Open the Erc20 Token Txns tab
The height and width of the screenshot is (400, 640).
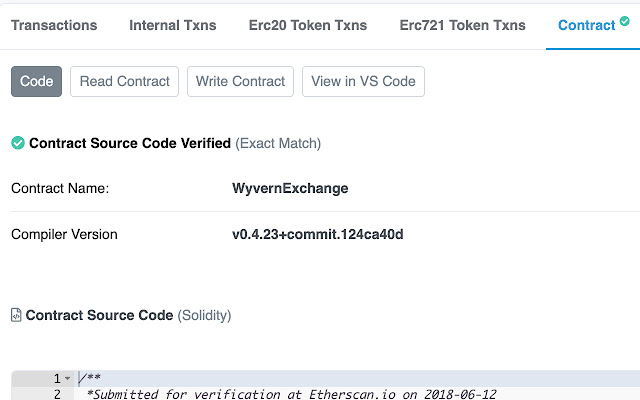pyautogui.click(x=307, y=25)
